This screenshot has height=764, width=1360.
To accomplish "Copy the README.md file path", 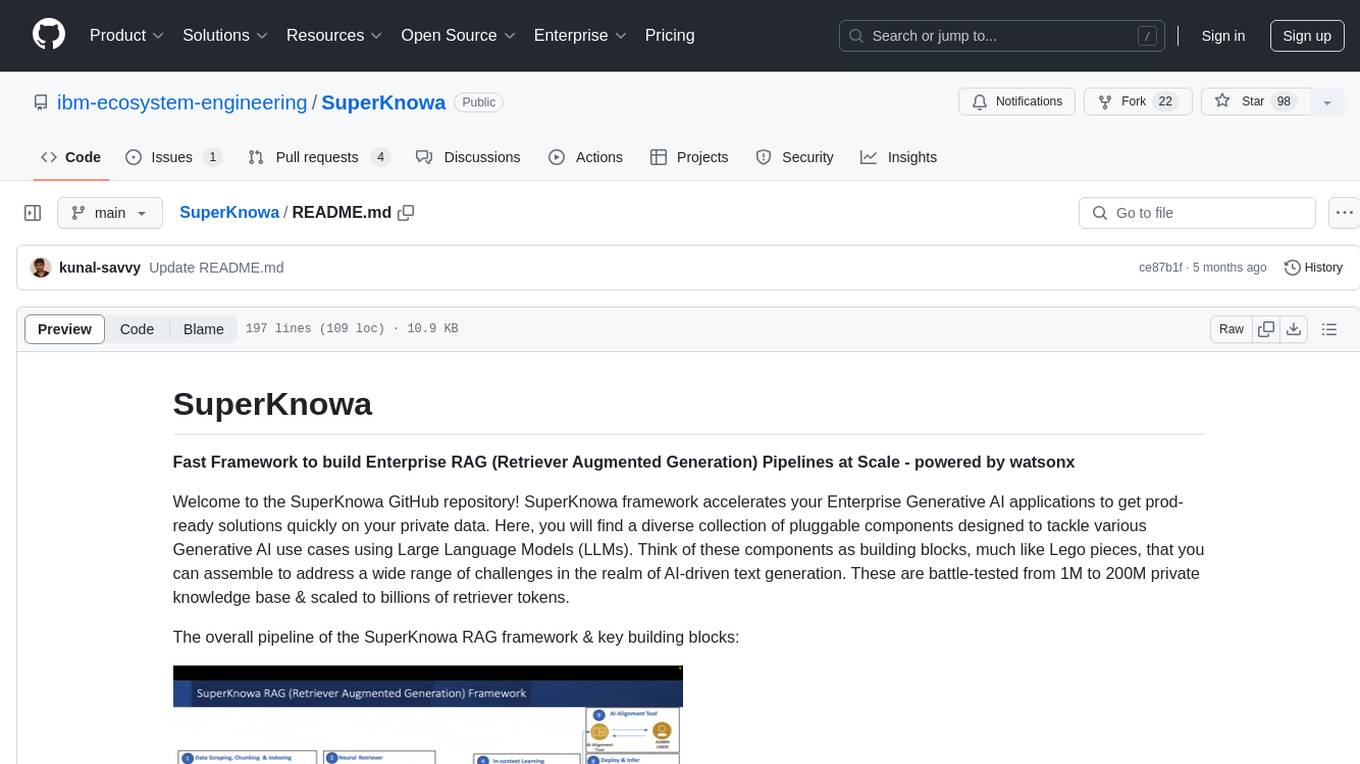I will pos(406,213).
